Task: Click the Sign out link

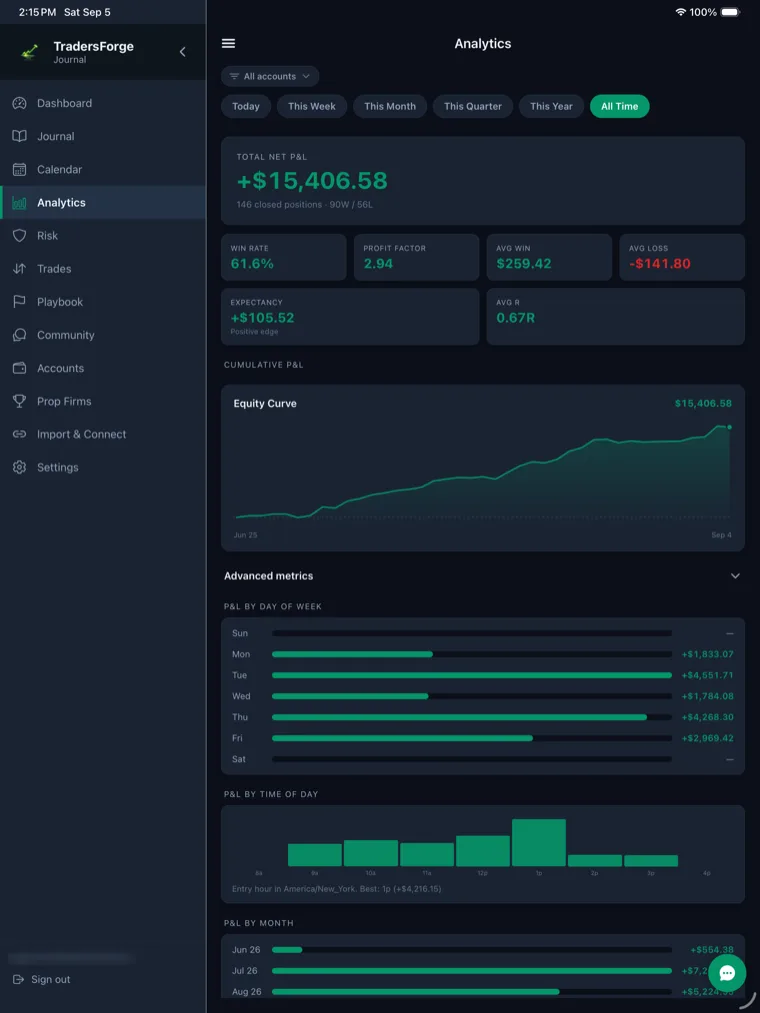Action: coord(42,979)
